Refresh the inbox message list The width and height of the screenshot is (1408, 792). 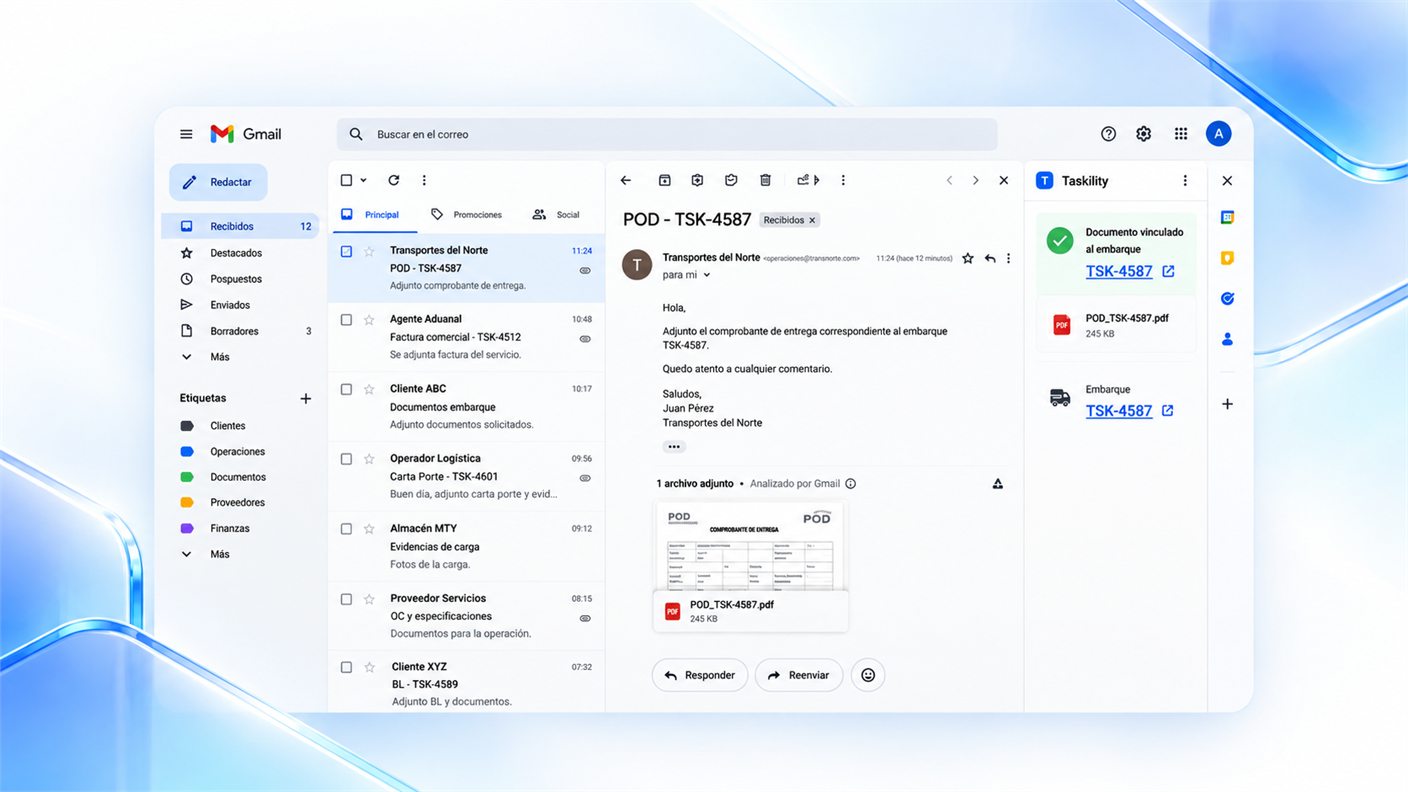click(394, 180)
